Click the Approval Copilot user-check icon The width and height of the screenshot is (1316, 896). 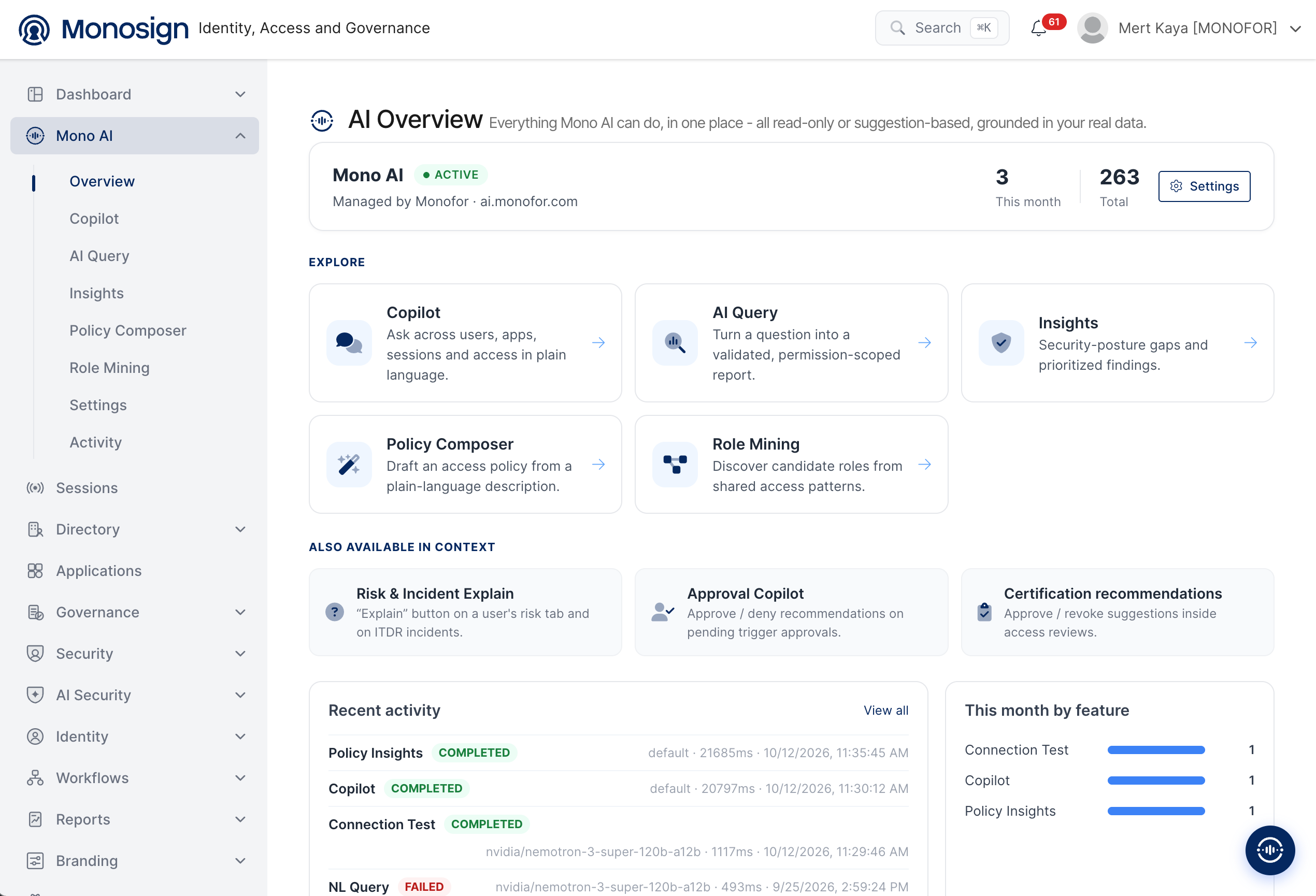point(662,612)
